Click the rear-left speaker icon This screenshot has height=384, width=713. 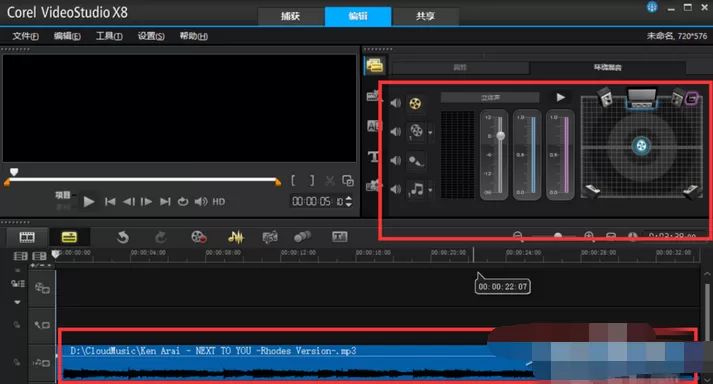tap(592, 191)
